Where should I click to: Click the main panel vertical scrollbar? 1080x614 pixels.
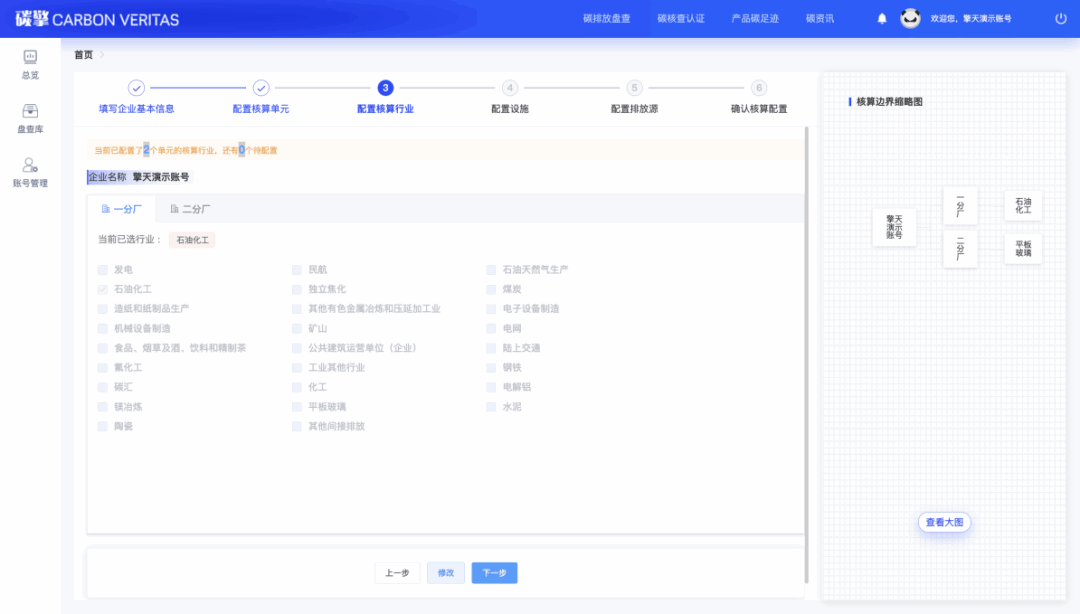click(x=807, y=355)
